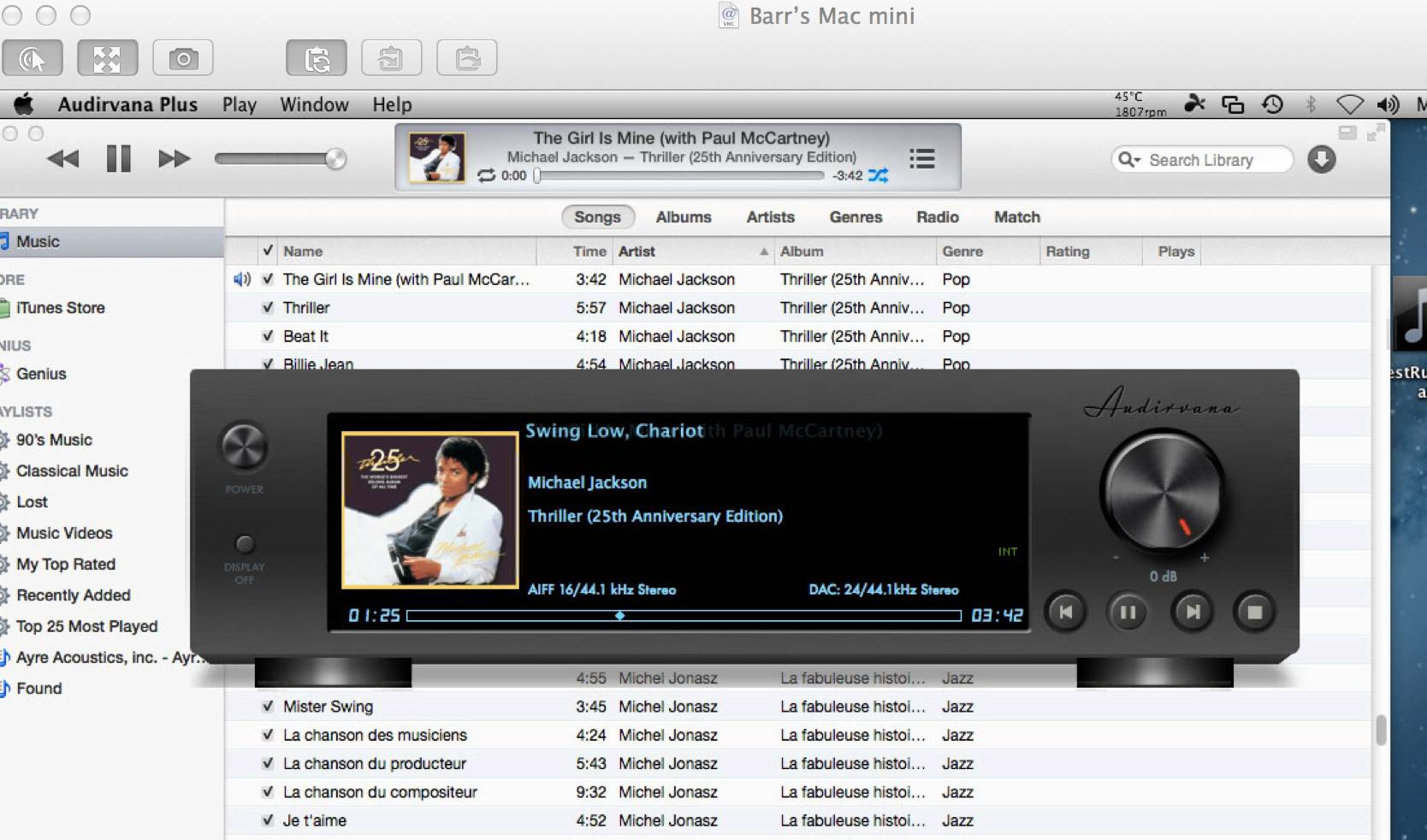This screenshot has width=1427, height=840.
Task: Click the rewind button in iTunes
Action: (62, 158)
